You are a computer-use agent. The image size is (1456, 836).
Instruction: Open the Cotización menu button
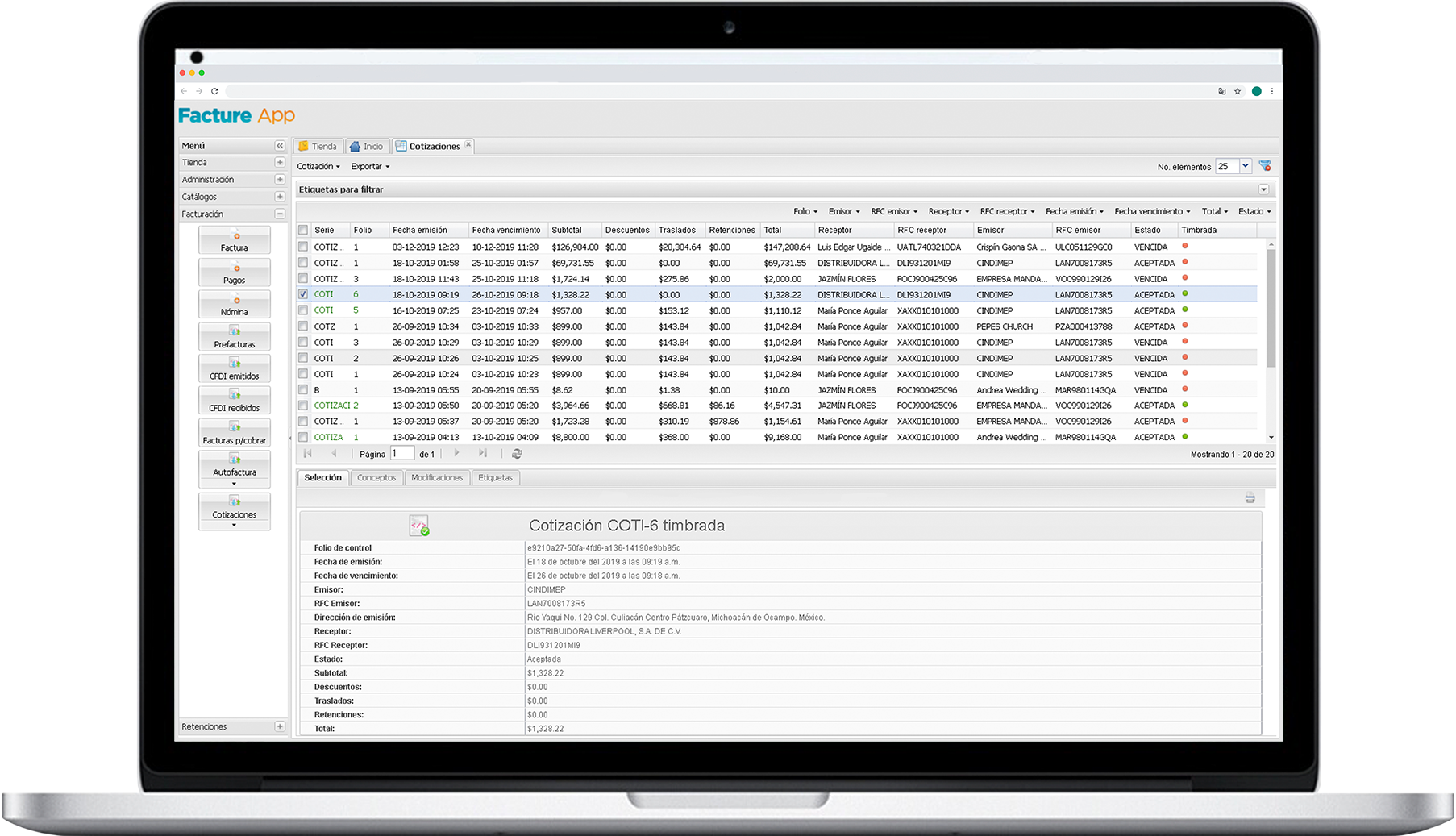coord(318,167)
